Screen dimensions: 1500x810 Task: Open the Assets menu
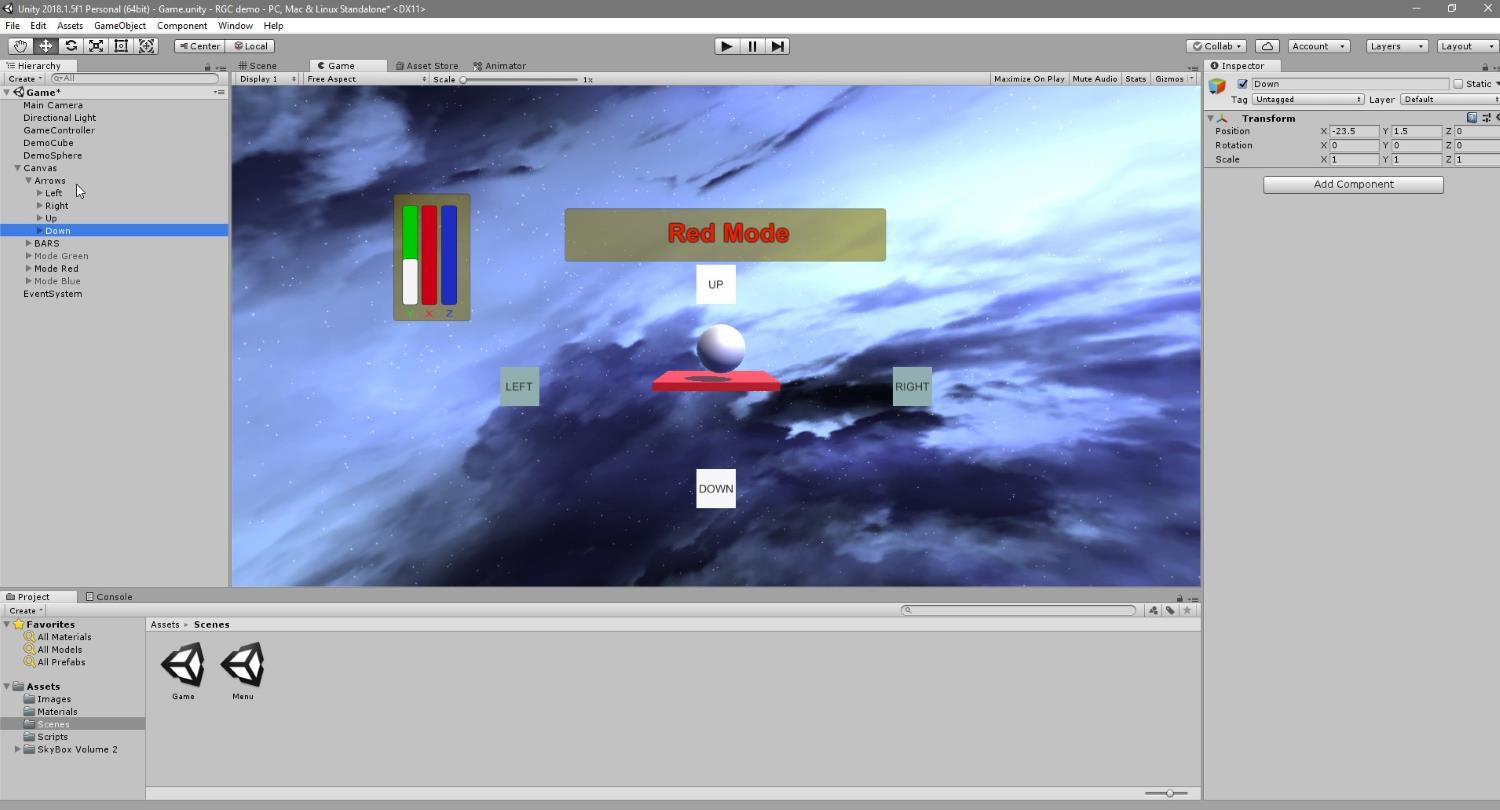70,25
